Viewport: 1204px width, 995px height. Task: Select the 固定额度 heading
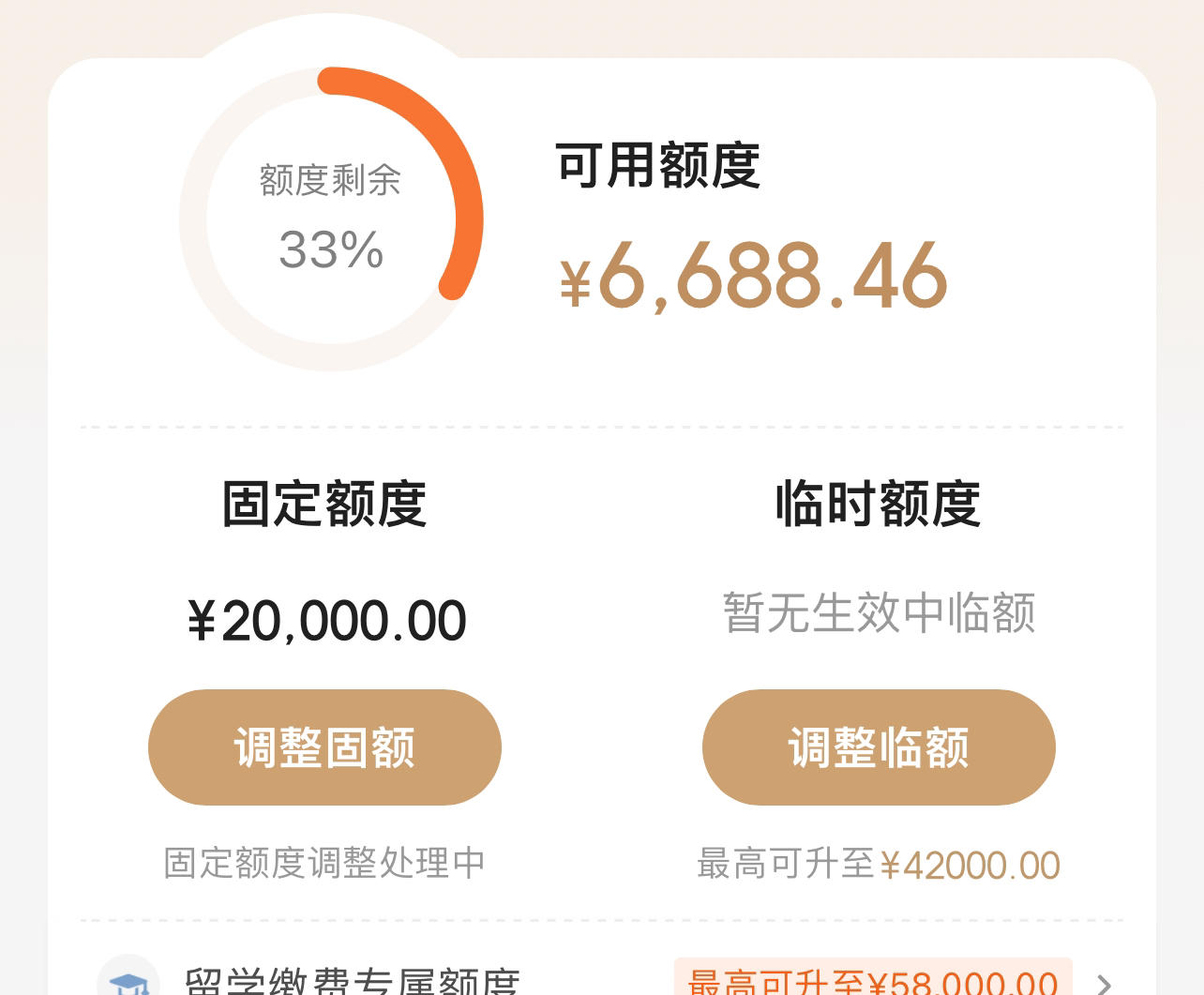tap(324, 504)
